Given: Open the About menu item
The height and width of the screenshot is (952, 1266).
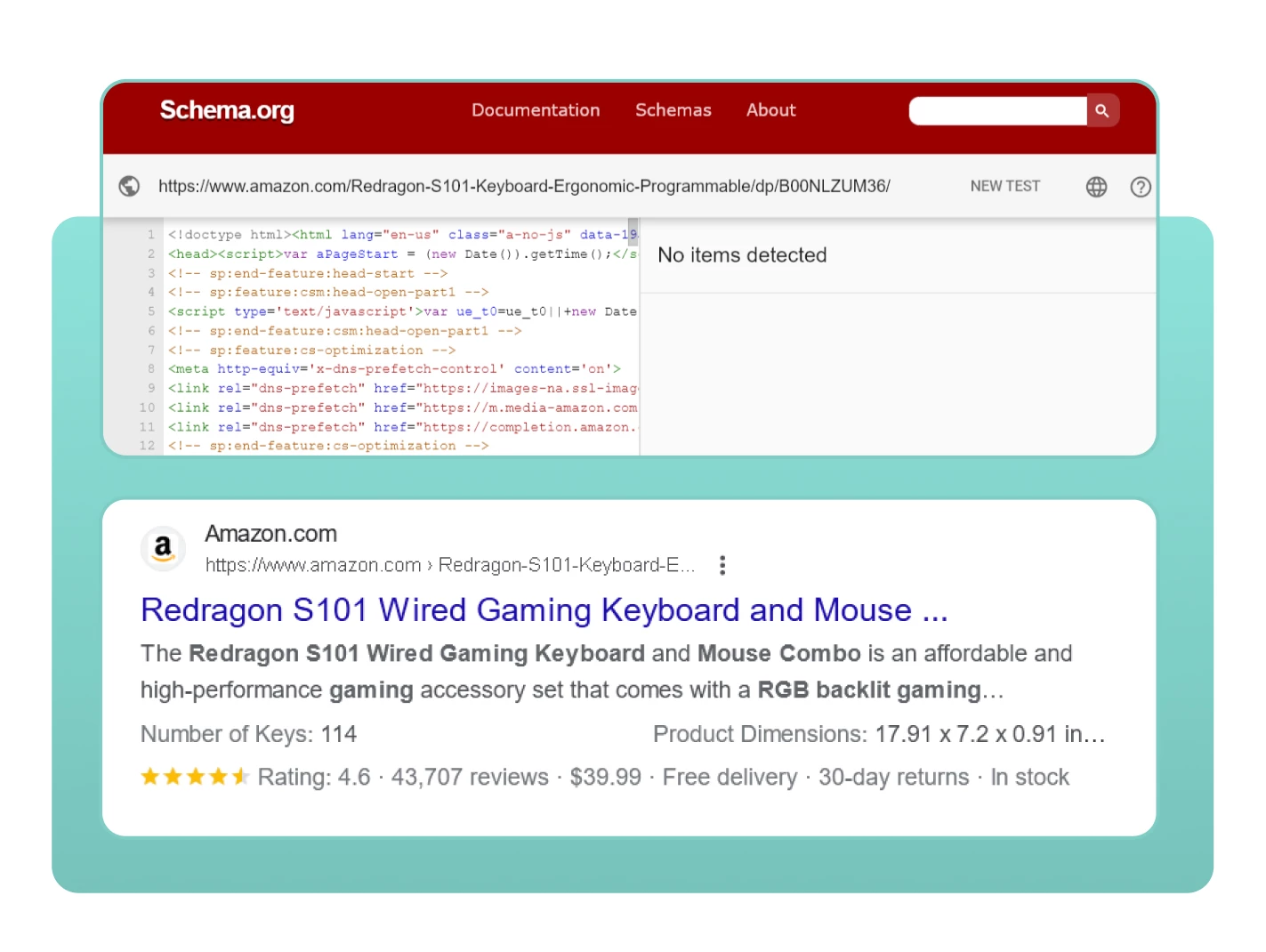Looking at the screenshot, I should pos(771,110).
